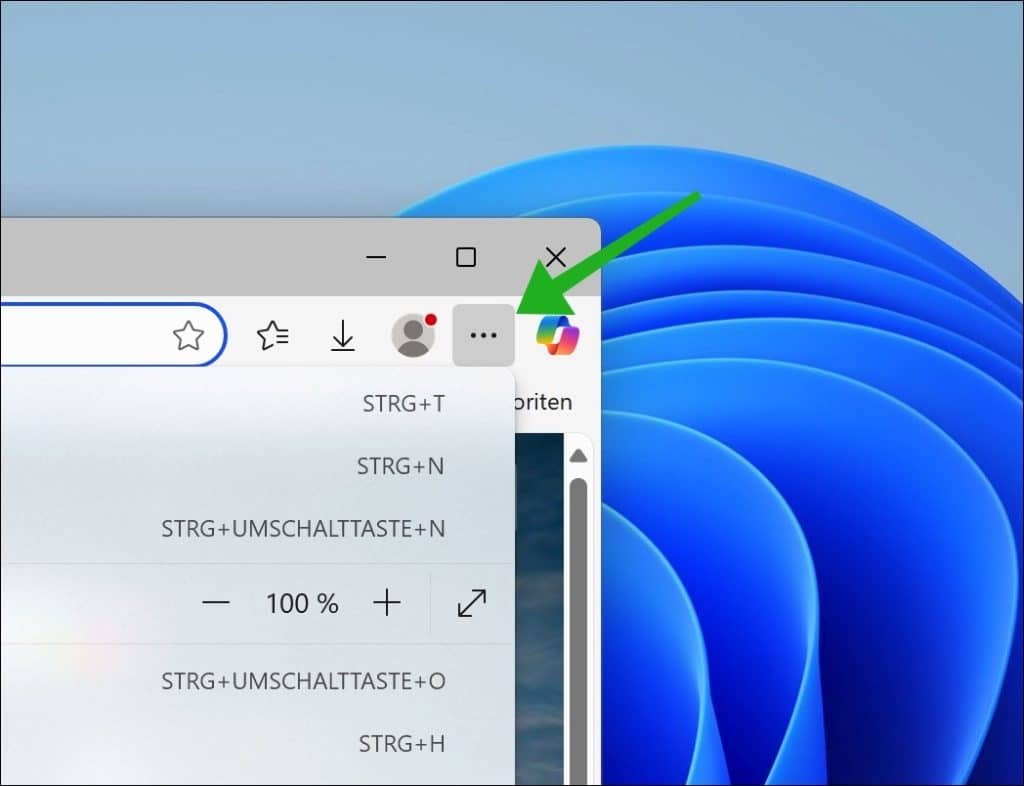Image resolution: width=1024 pixels, height=786 pixels.
Task: Click the user profile avatar
Action: (x=413, y=336)
